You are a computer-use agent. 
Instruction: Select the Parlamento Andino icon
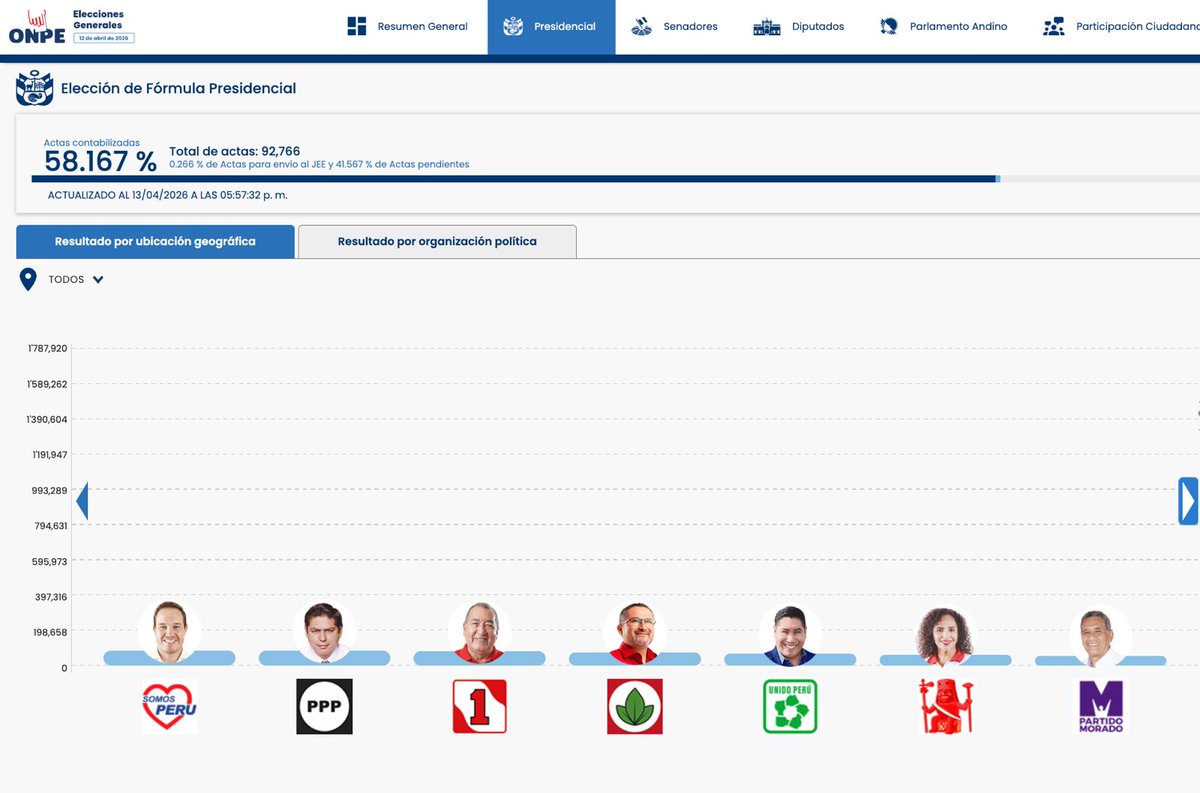(888, 25)
